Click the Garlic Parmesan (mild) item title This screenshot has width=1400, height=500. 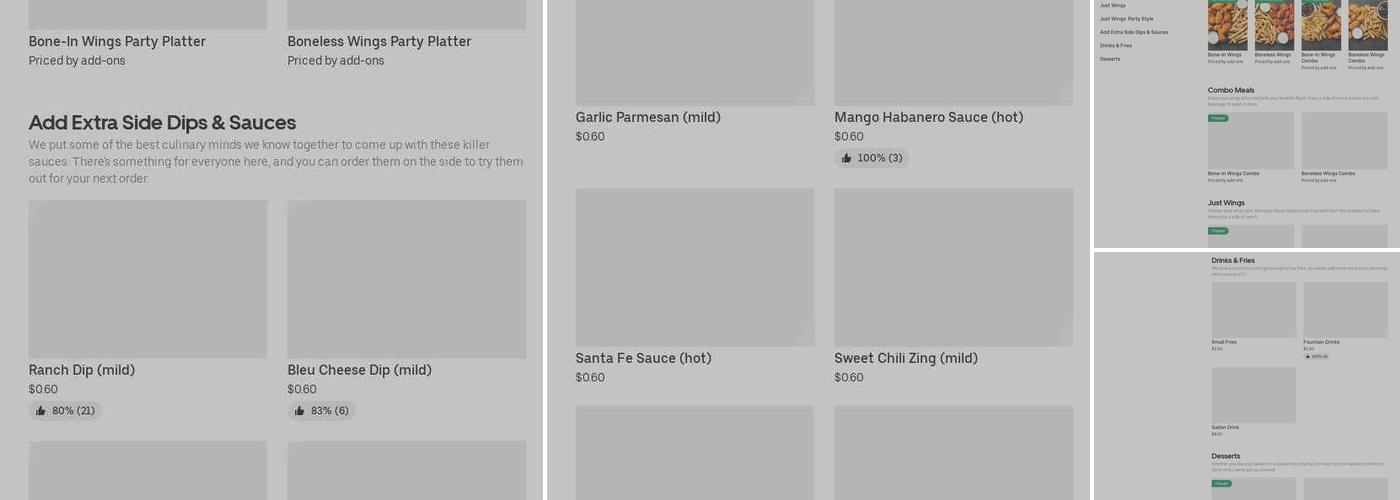click(648, 117)
